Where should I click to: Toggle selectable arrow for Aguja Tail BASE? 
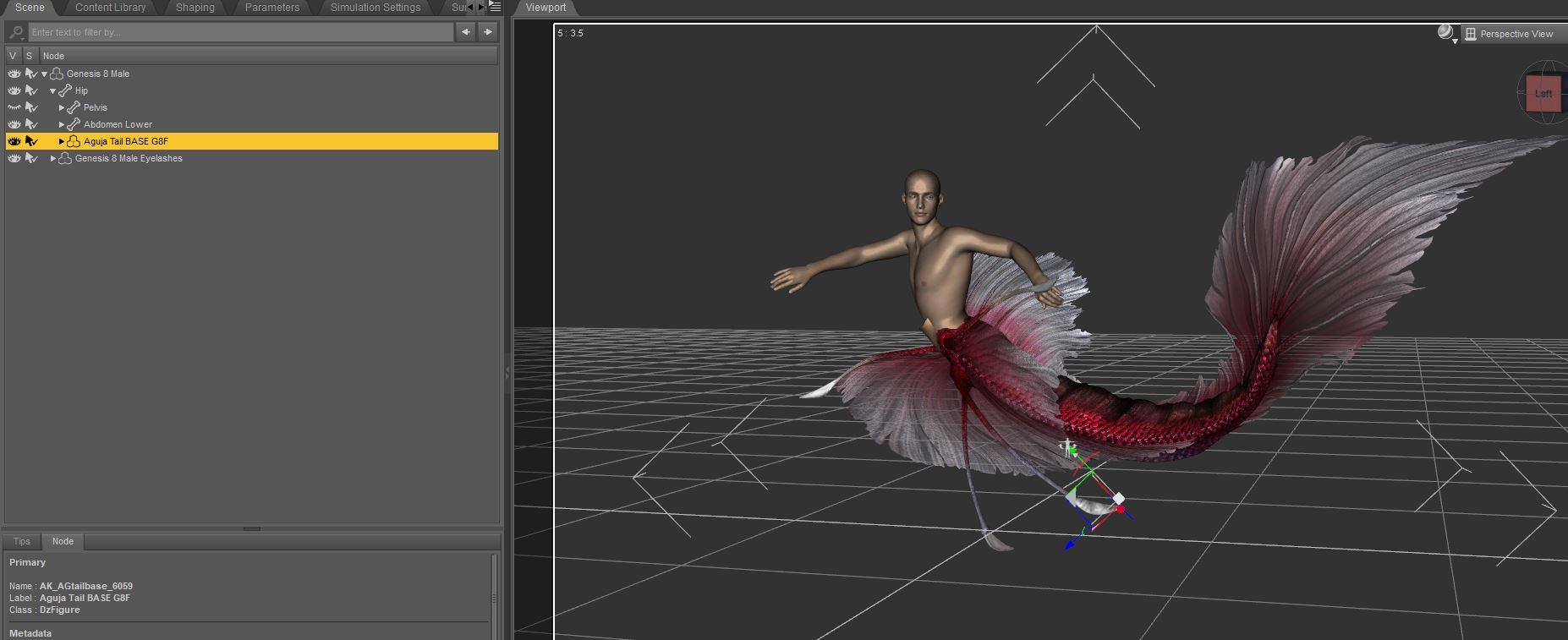coord(31,141)
